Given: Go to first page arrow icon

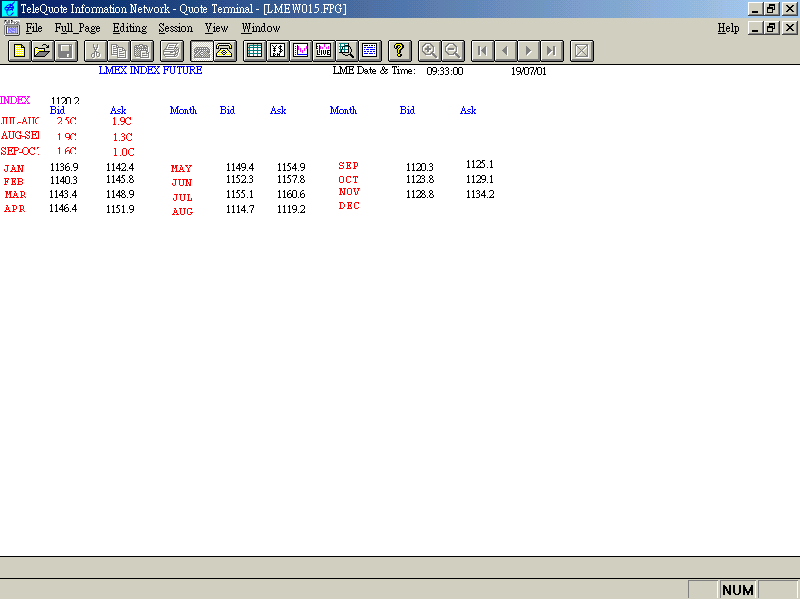Looking at the screenshot, I should tap(482, 51).
